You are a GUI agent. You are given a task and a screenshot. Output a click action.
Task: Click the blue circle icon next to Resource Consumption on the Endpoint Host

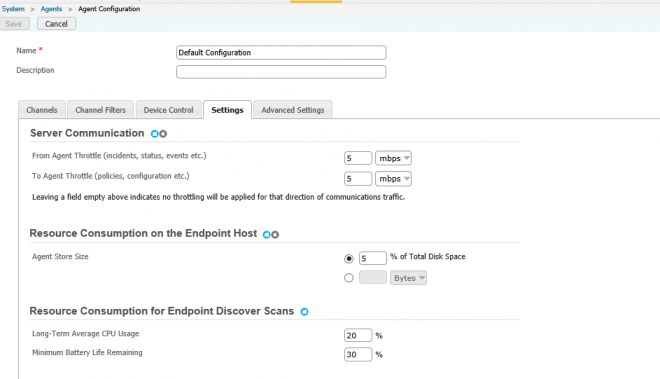coord(266,235)
